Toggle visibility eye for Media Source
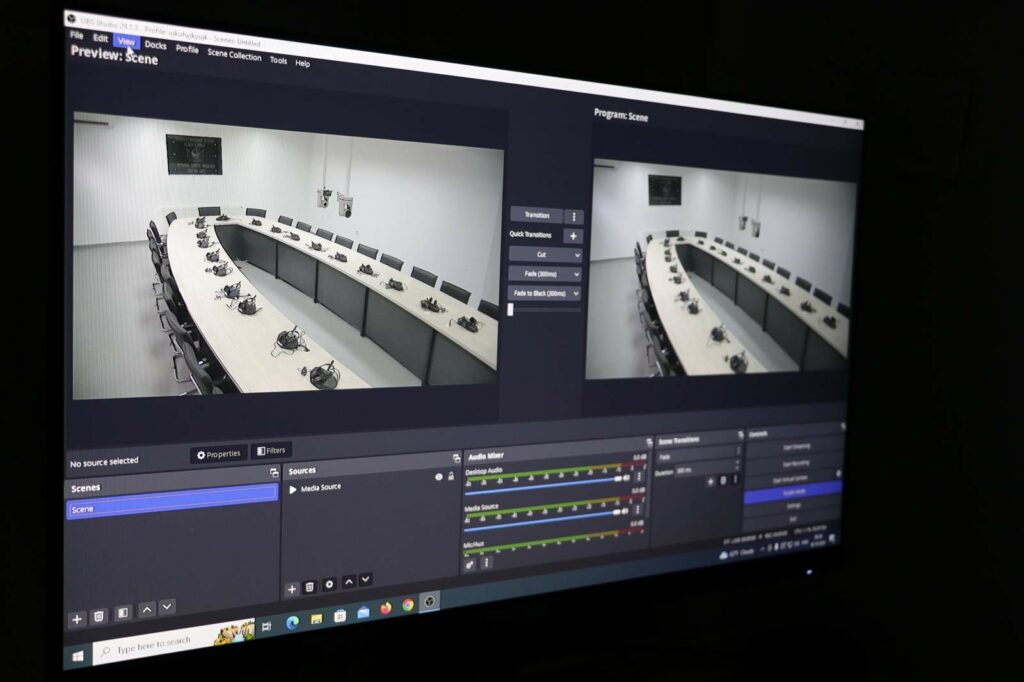The width and height of the screenshot is (1024, 682). (x=438, y=477)
